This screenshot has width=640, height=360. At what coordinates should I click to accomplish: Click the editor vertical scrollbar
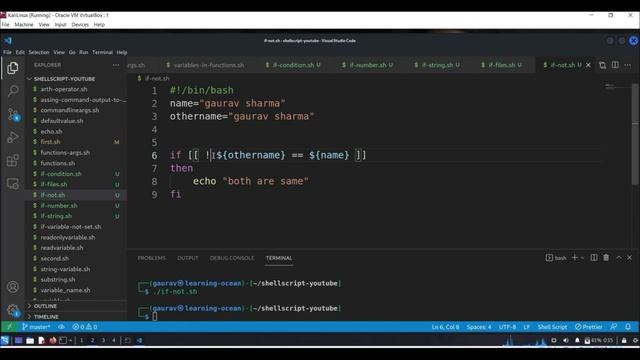(635, 135)
